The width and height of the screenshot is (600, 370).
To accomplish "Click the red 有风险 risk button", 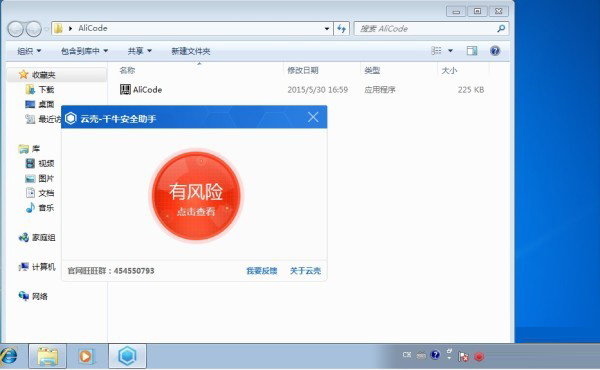I will coord(196,196).
